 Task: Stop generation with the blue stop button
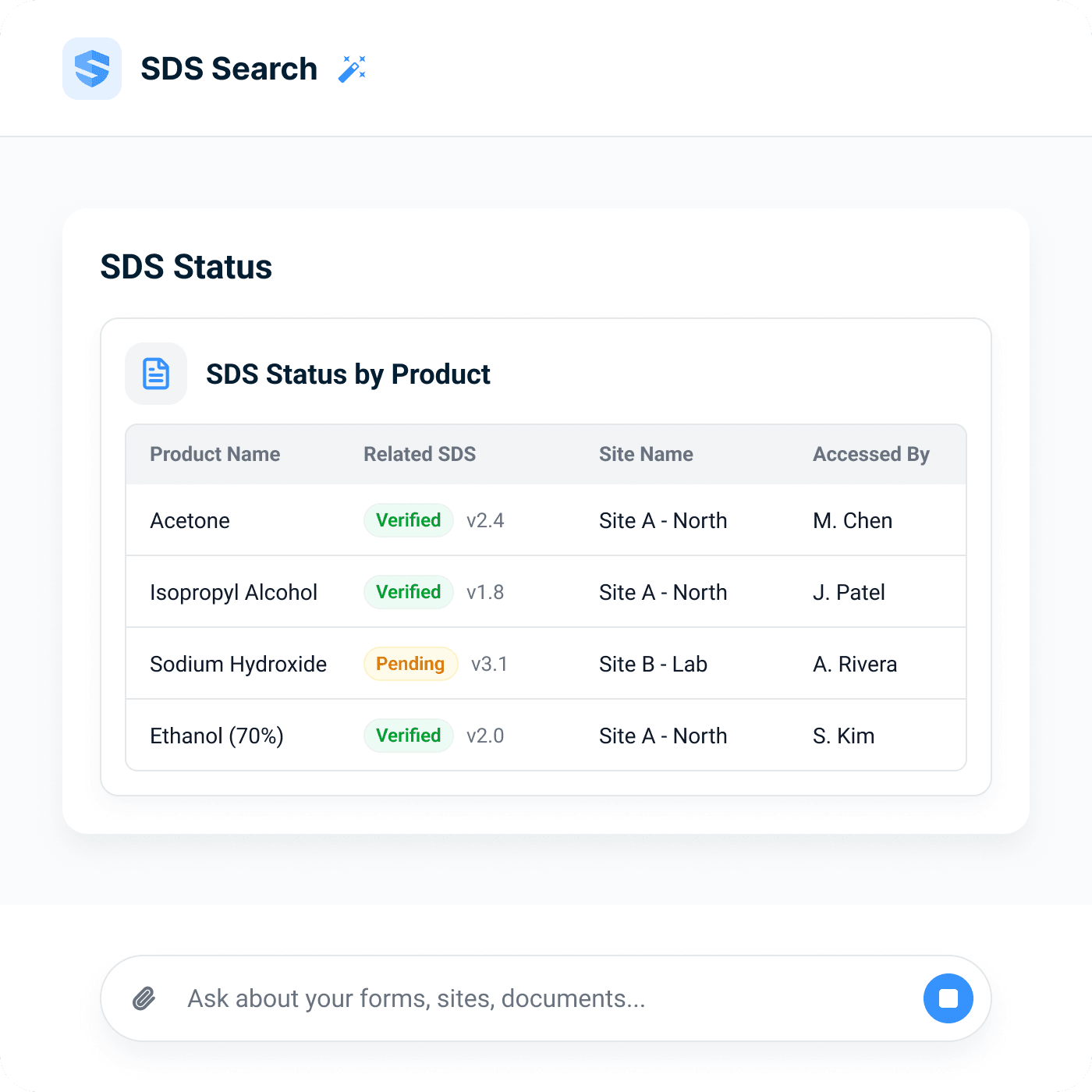click(x=948, y=998)
